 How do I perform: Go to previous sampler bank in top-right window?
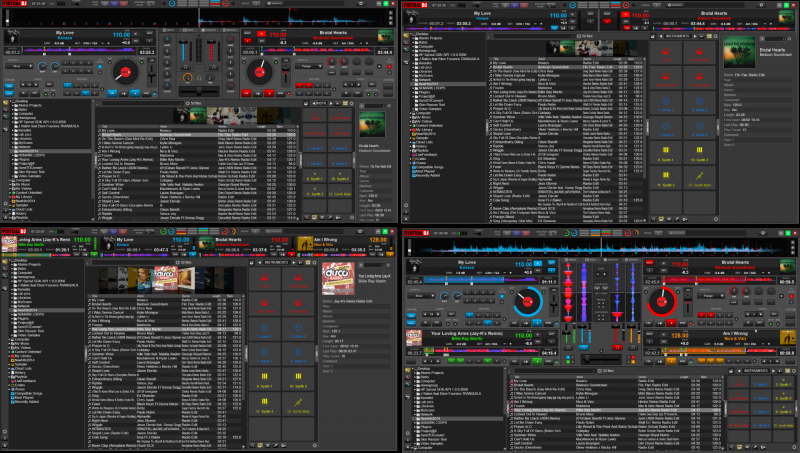(x=661, y=37)
